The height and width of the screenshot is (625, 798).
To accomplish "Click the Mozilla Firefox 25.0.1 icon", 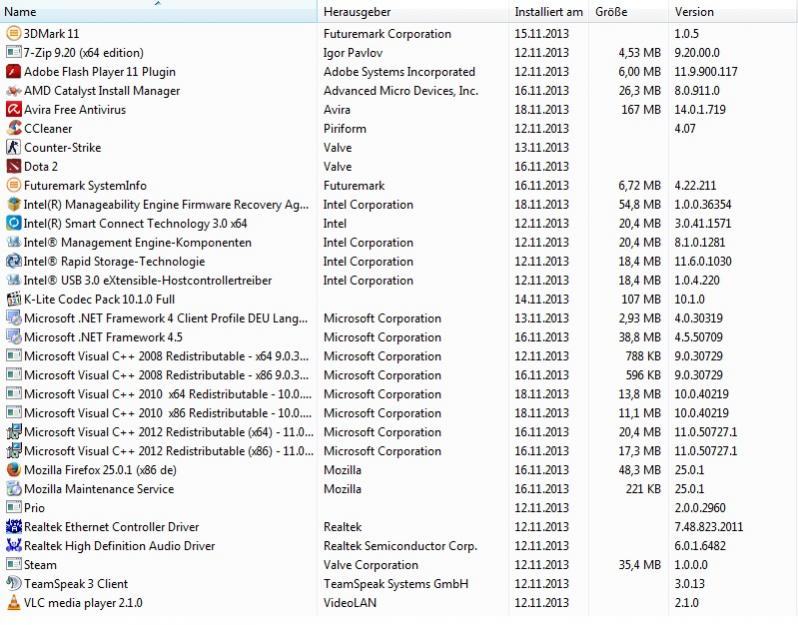I will 14,470.
